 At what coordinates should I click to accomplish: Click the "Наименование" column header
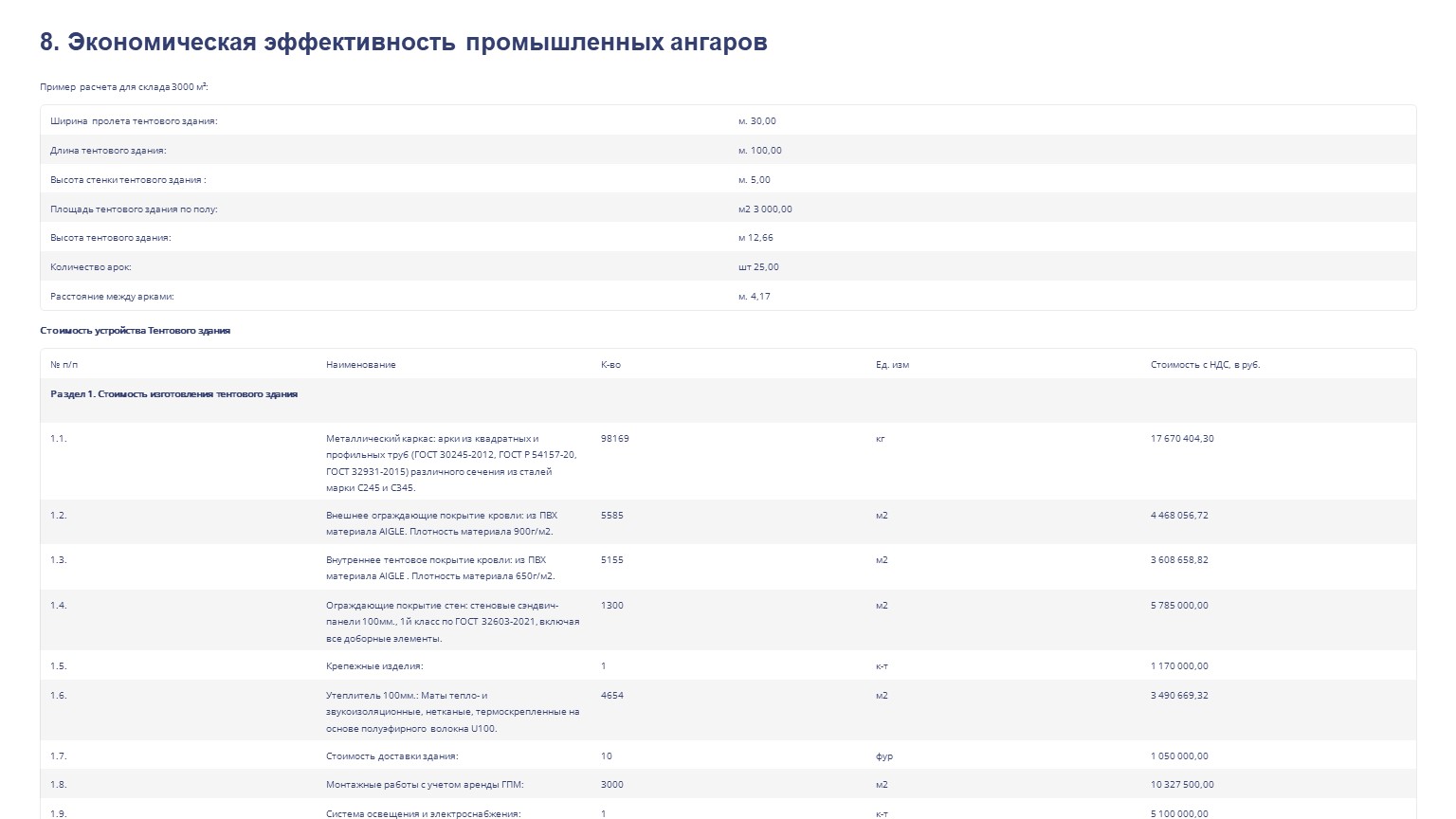tap(360, 365)
